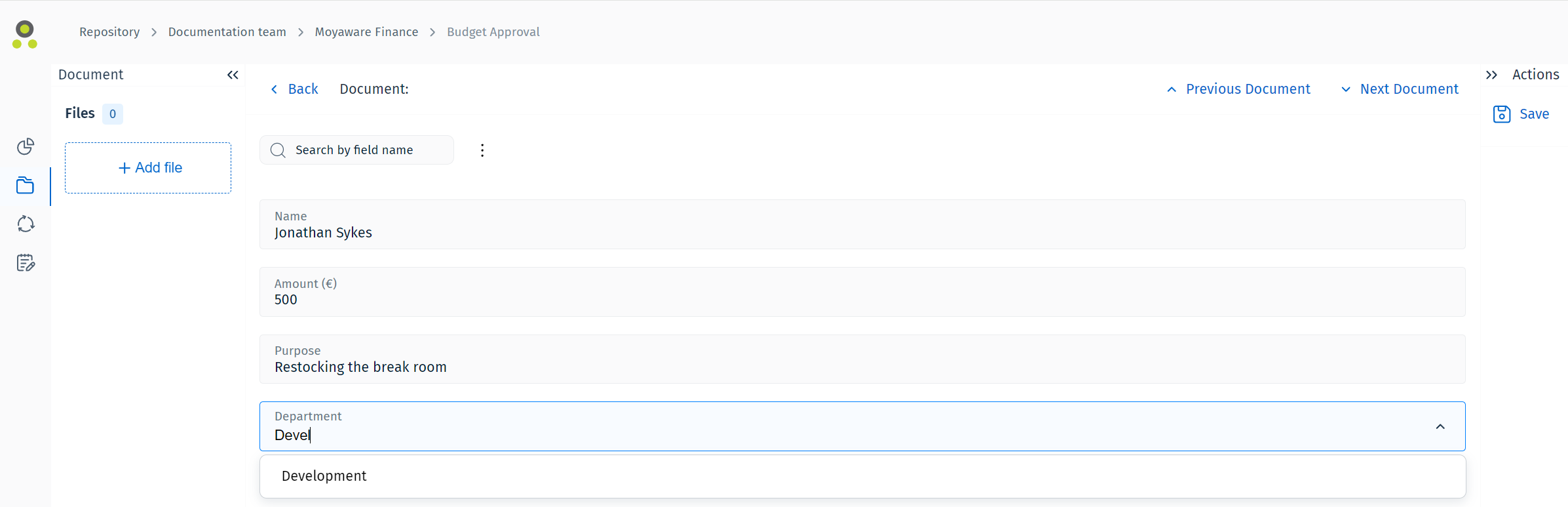Screen dimensions: 1568x507
Task: Open the pie chart dashboard icon
Action: 26,146
